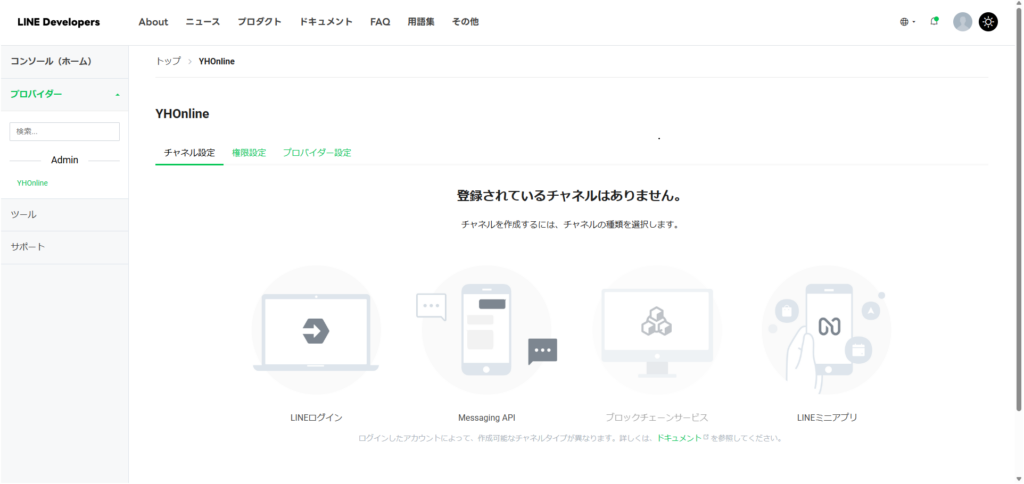The height and width of the screenshot is (484, 1024).
Task: Open the プロダクト menu
Action: coord(260,22)
